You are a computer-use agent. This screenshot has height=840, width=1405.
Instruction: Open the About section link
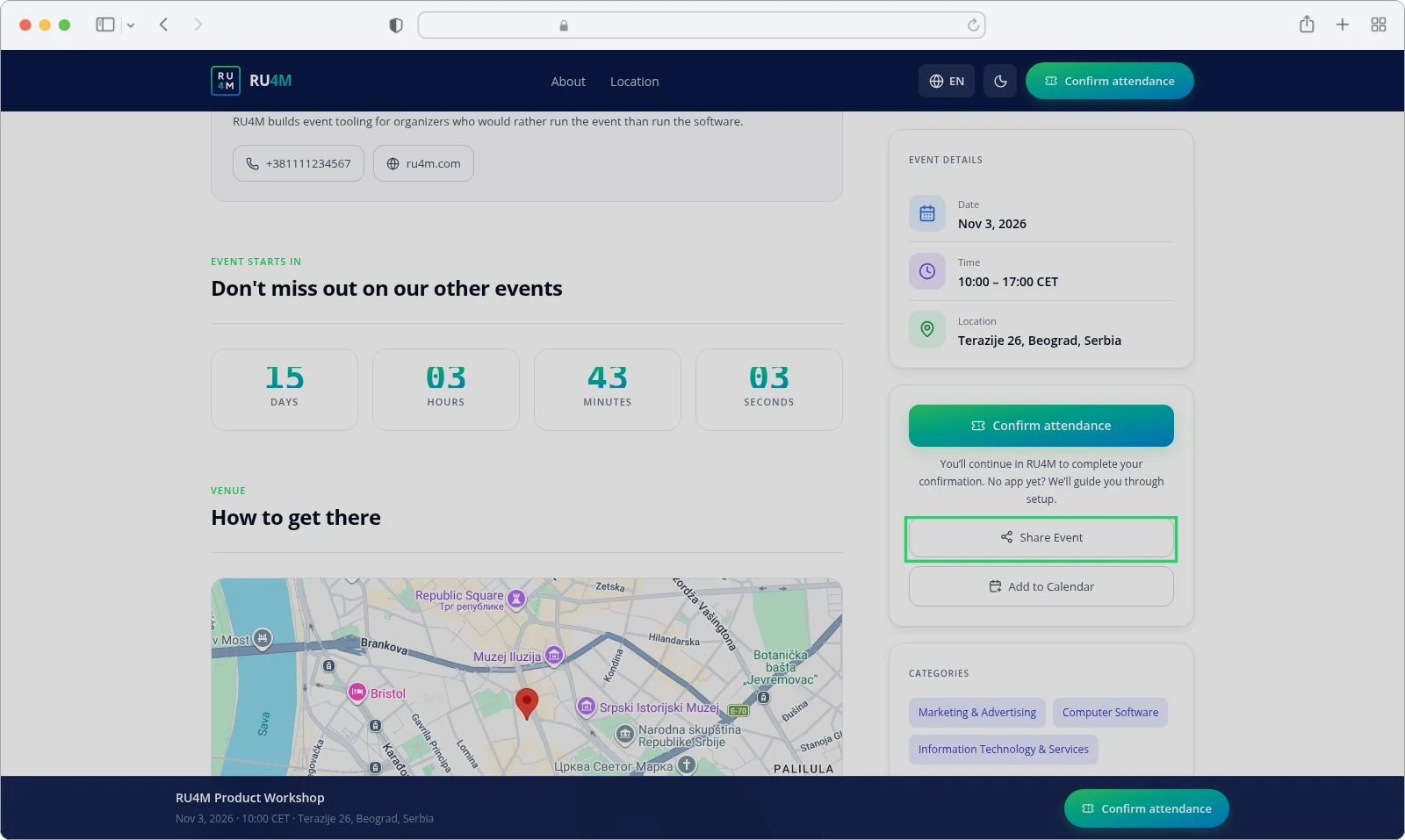click(568, 82)
